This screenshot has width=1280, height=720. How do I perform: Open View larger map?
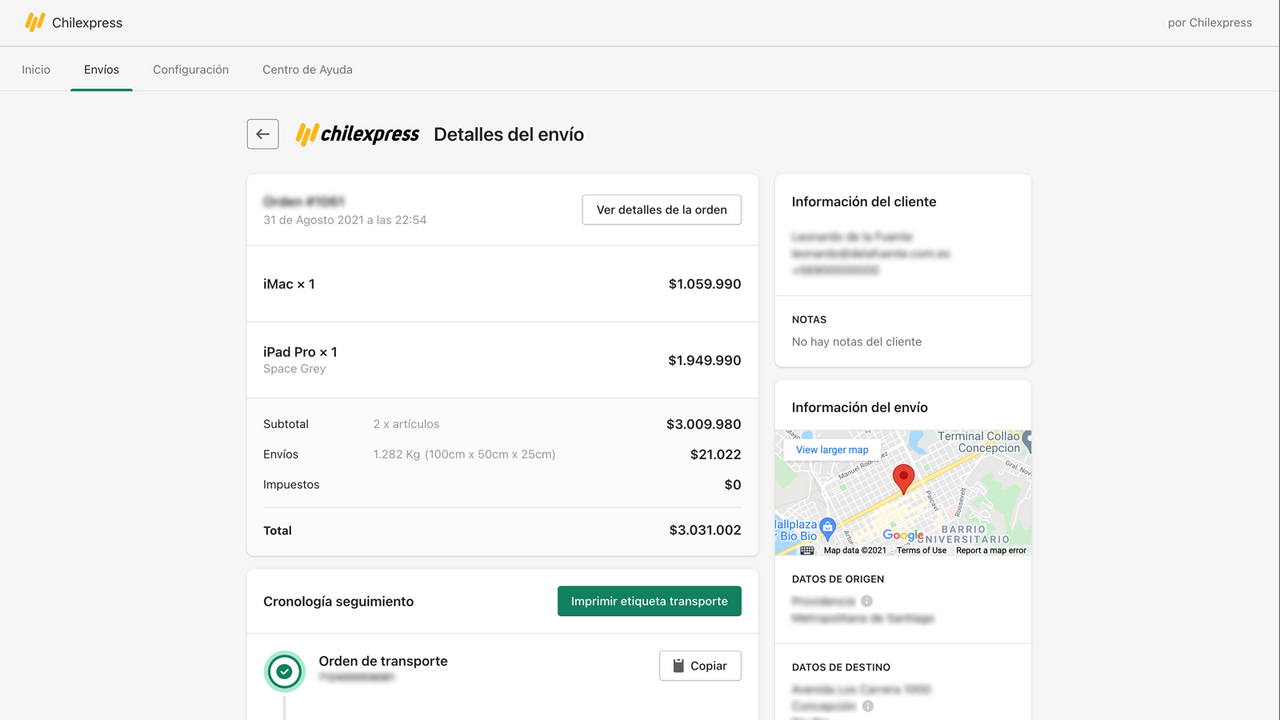[832, 449]
